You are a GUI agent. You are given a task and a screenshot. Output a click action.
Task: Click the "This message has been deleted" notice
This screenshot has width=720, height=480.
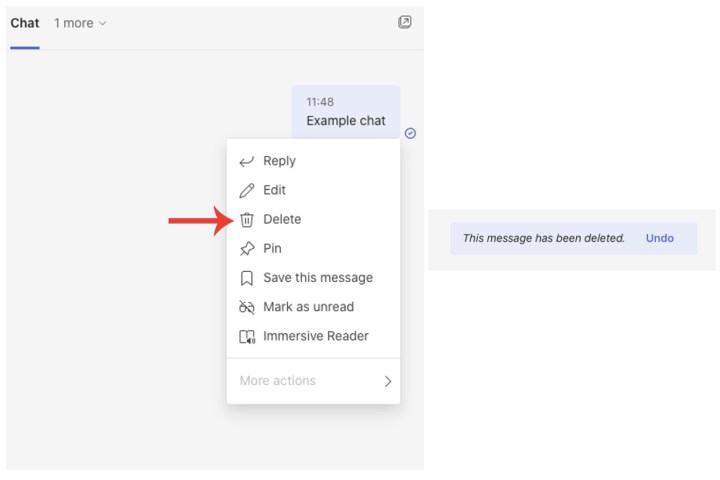(543, 238)
